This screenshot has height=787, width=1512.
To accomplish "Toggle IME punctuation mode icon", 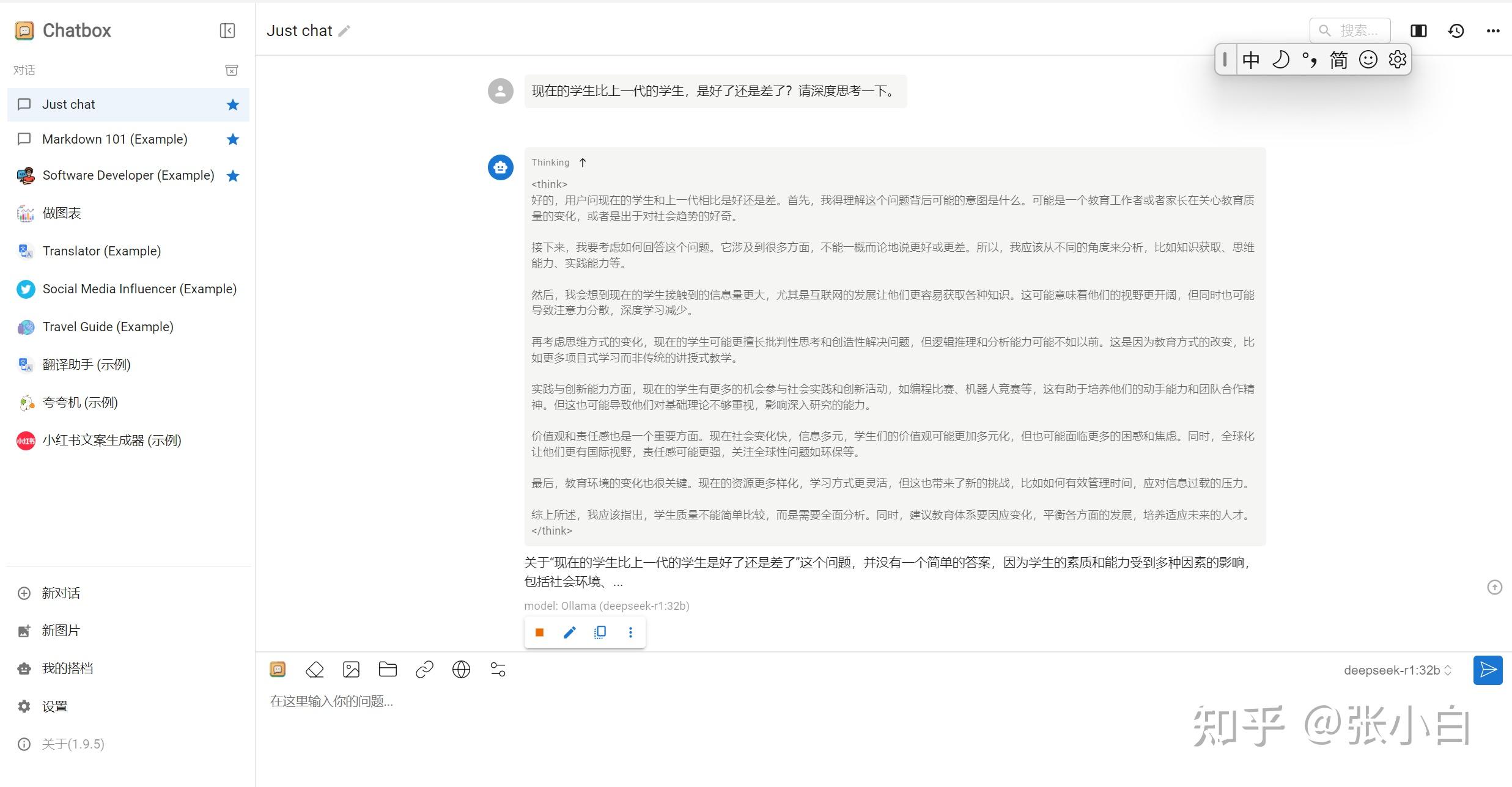I will 1309,60.
